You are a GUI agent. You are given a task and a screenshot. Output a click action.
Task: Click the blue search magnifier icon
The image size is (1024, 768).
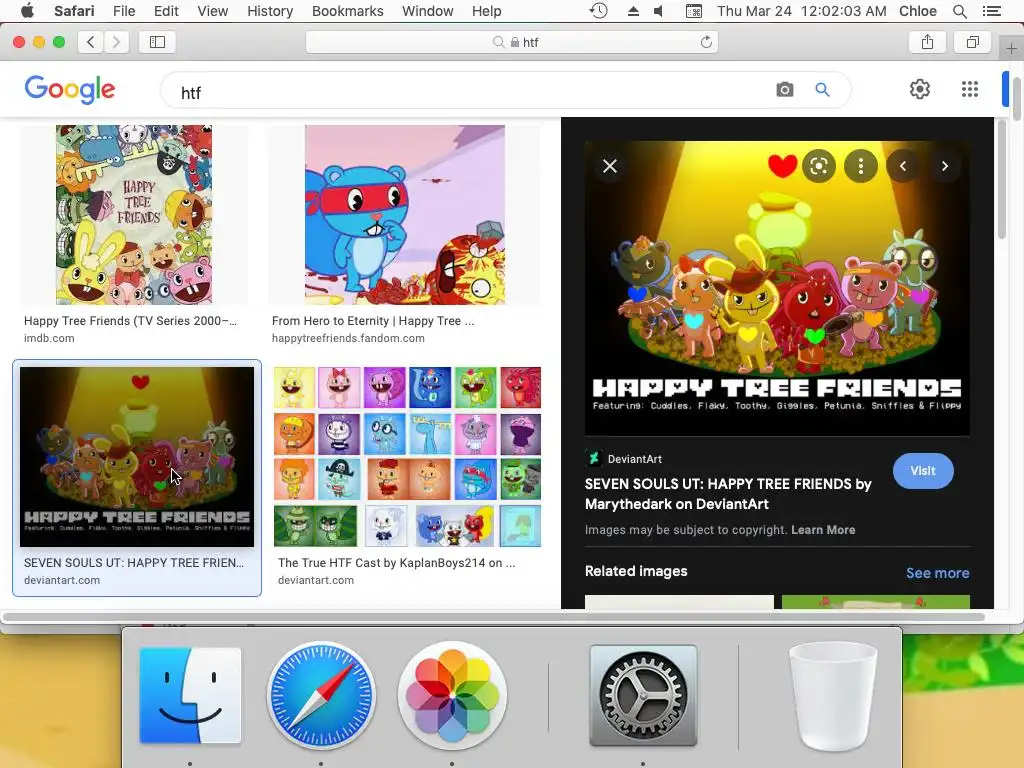[822, 89]
